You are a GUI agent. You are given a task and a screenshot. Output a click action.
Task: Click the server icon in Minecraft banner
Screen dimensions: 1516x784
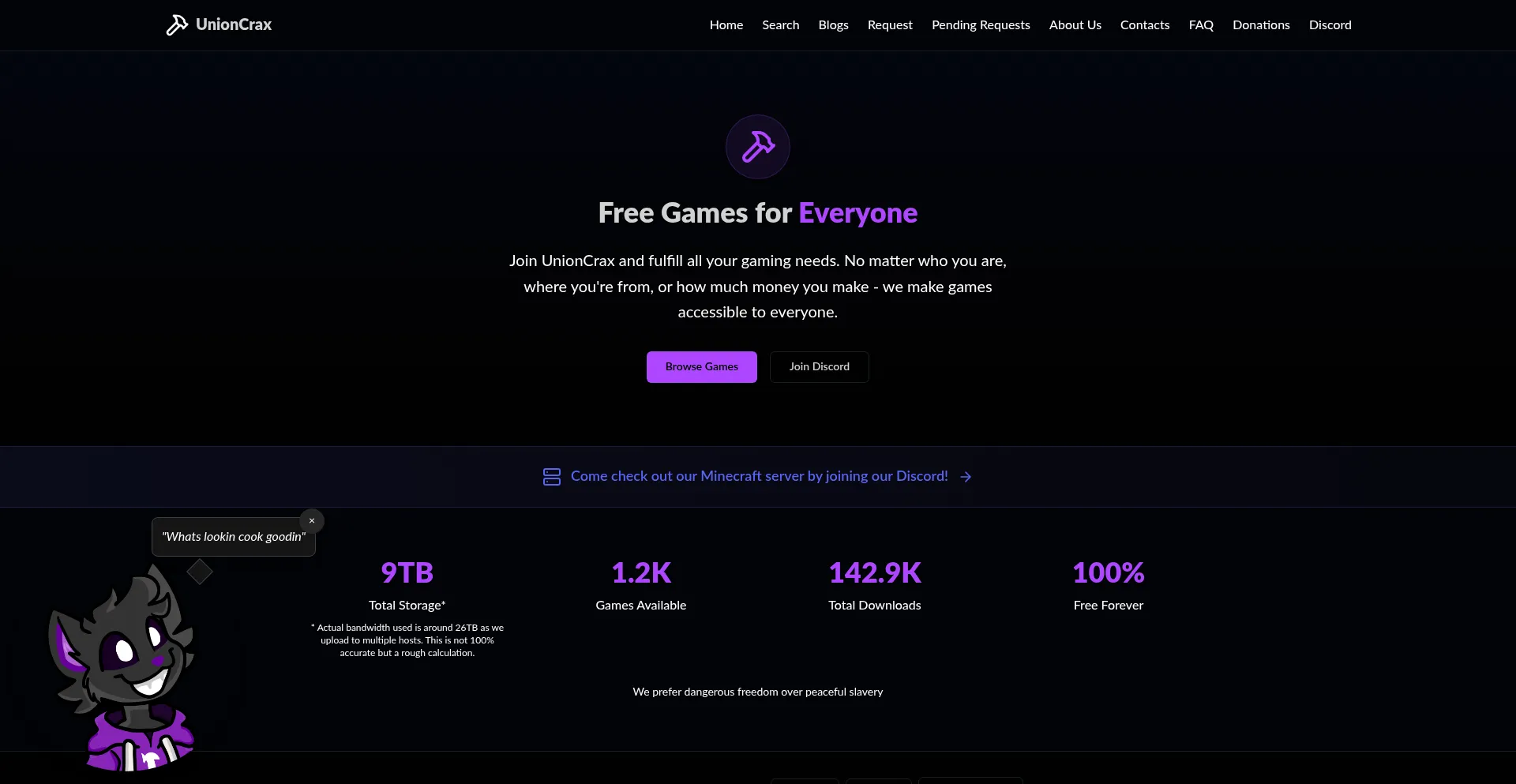[552, 477]
